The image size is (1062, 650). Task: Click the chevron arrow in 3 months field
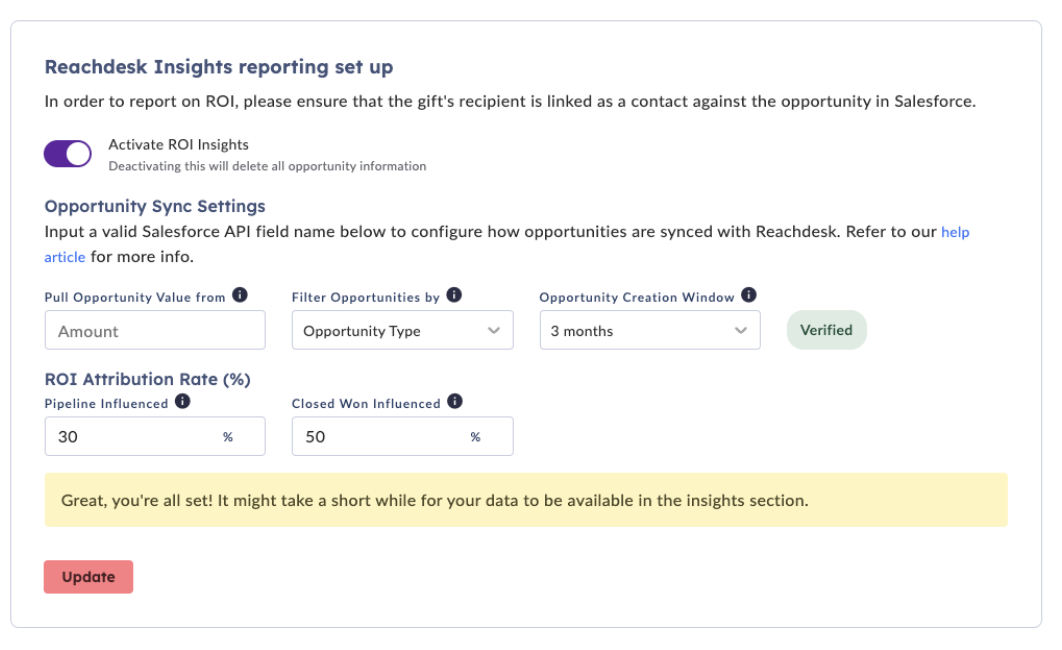point(741,331)
